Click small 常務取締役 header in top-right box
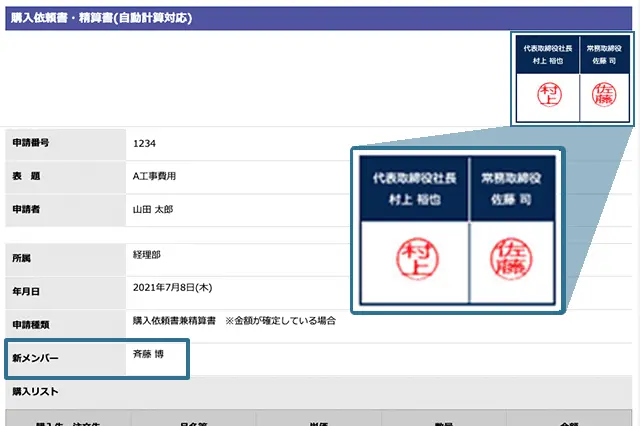Screen dimensions: 640x426 606,53
